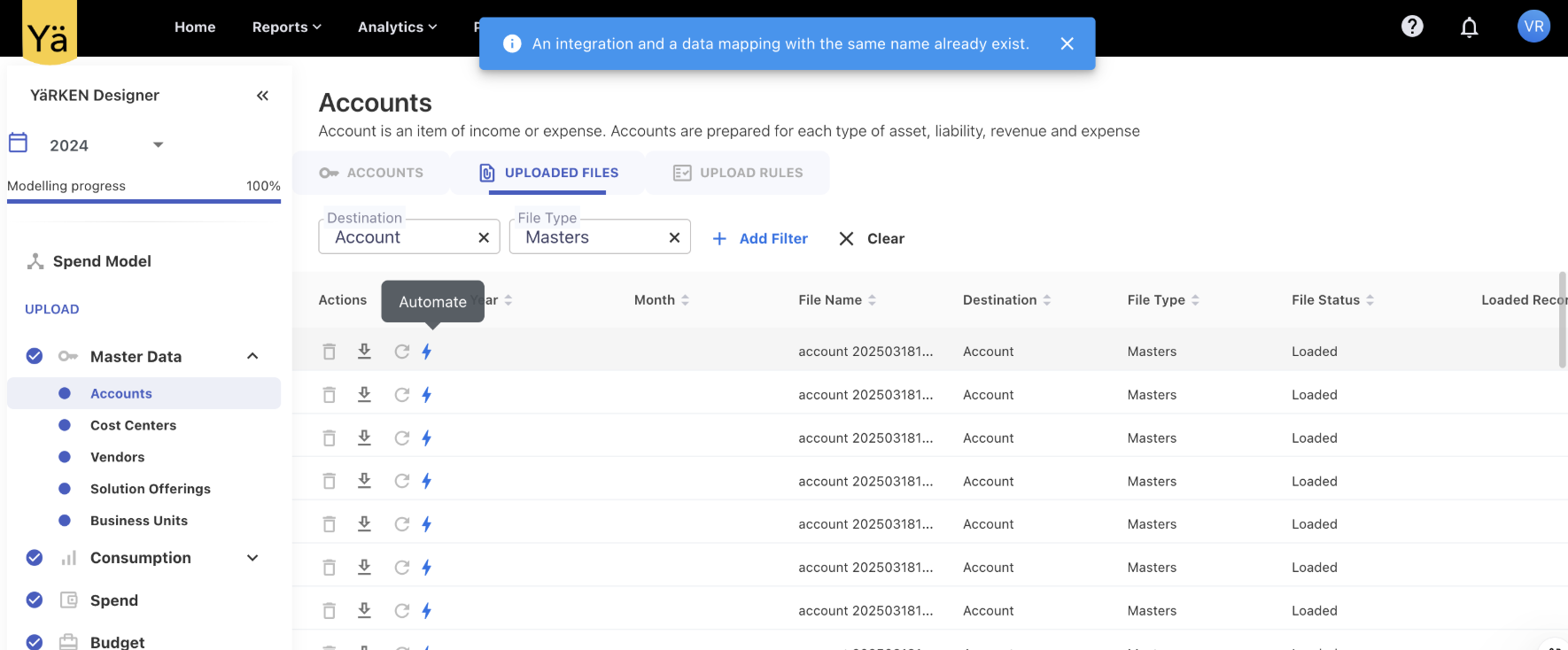This screenshot has width=1568, height=650.
Task: Reload the fourth row file using refresh icon
Action: (x=401, y=481)
